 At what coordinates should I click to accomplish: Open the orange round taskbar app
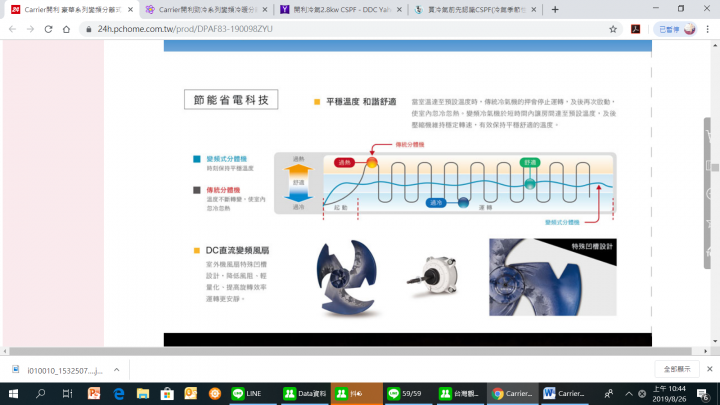point(214,394)
